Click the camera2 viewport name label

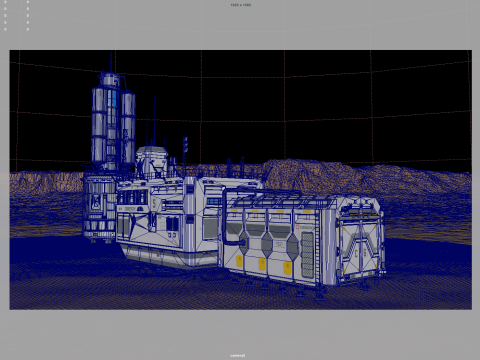pyautogui.click(x=238, y=355)
